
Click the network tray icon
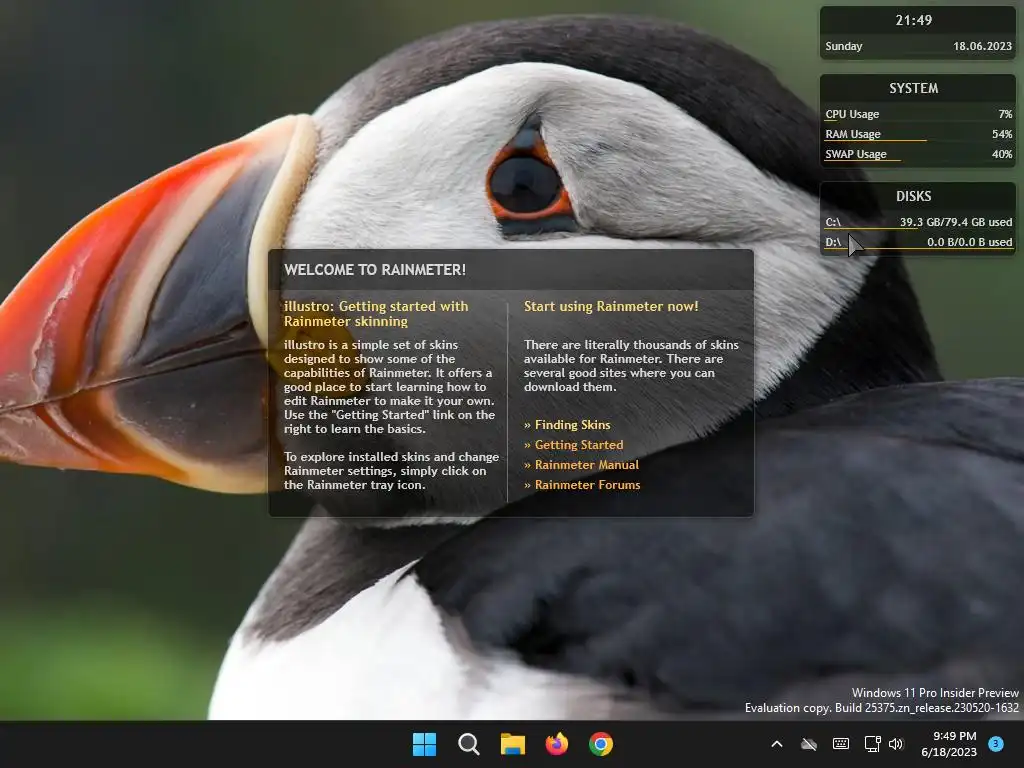coord(872,744)
